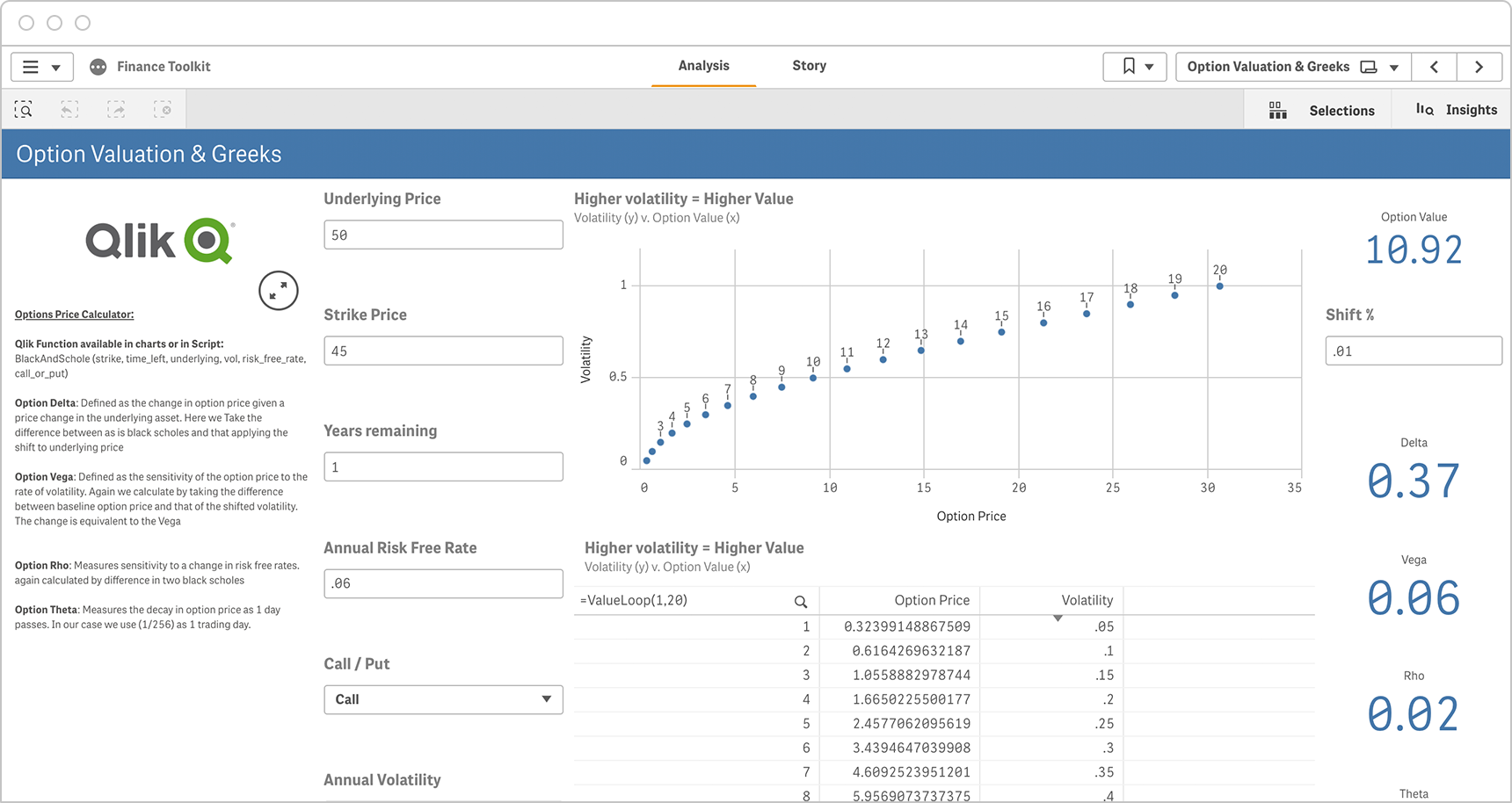Viewport: 1512px width, 803px height.
Task: Click the Years remaining input field
Action: pyautogui.click(x=443, y=467)
